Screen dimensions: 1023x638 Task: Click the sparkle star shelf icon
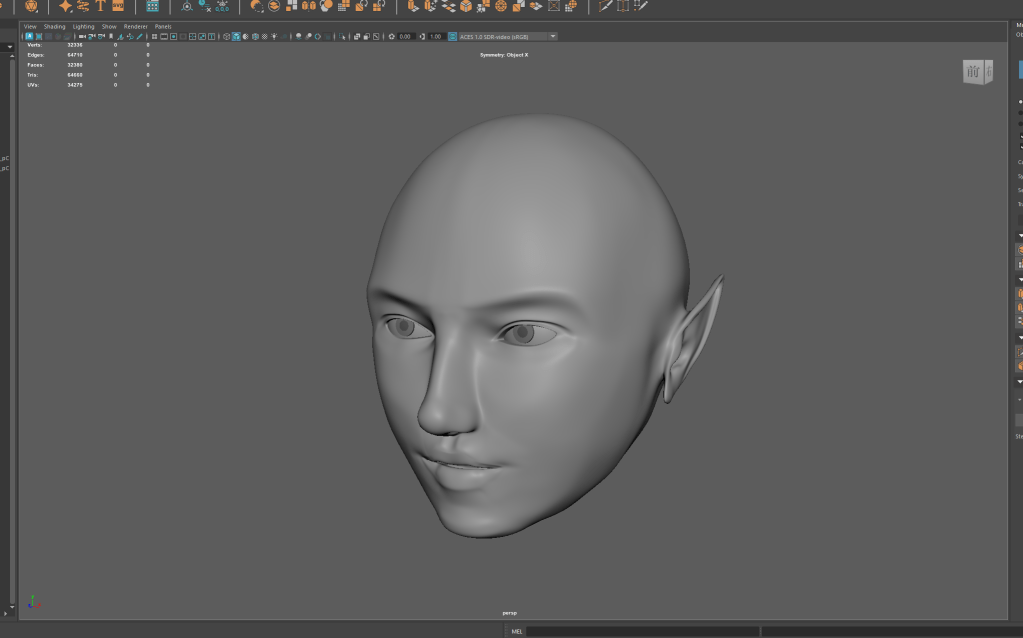[66, 6]
